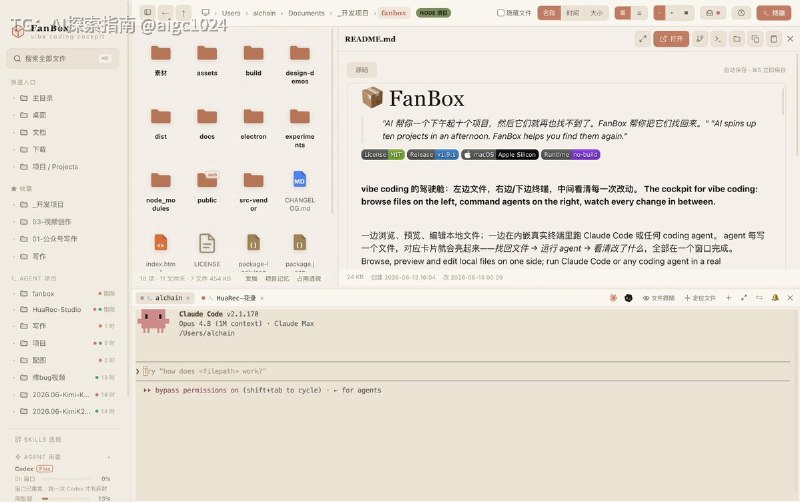Click the 占用透视 footer link

coord(309,279)
